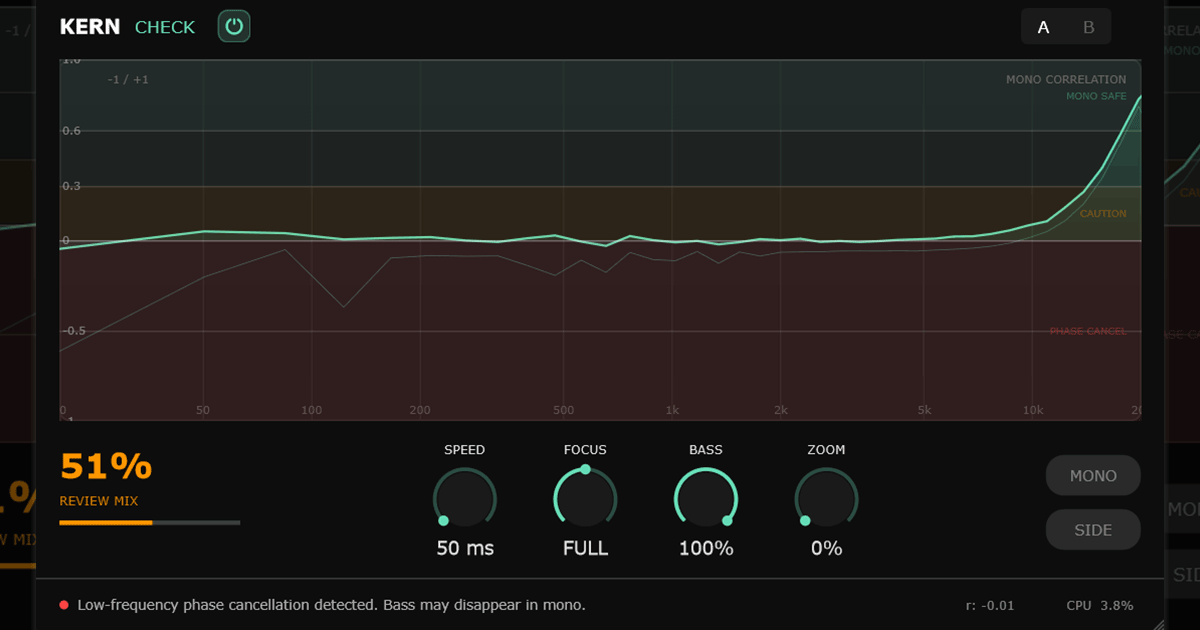Enable MONO monitoring

click(1093, 476)
